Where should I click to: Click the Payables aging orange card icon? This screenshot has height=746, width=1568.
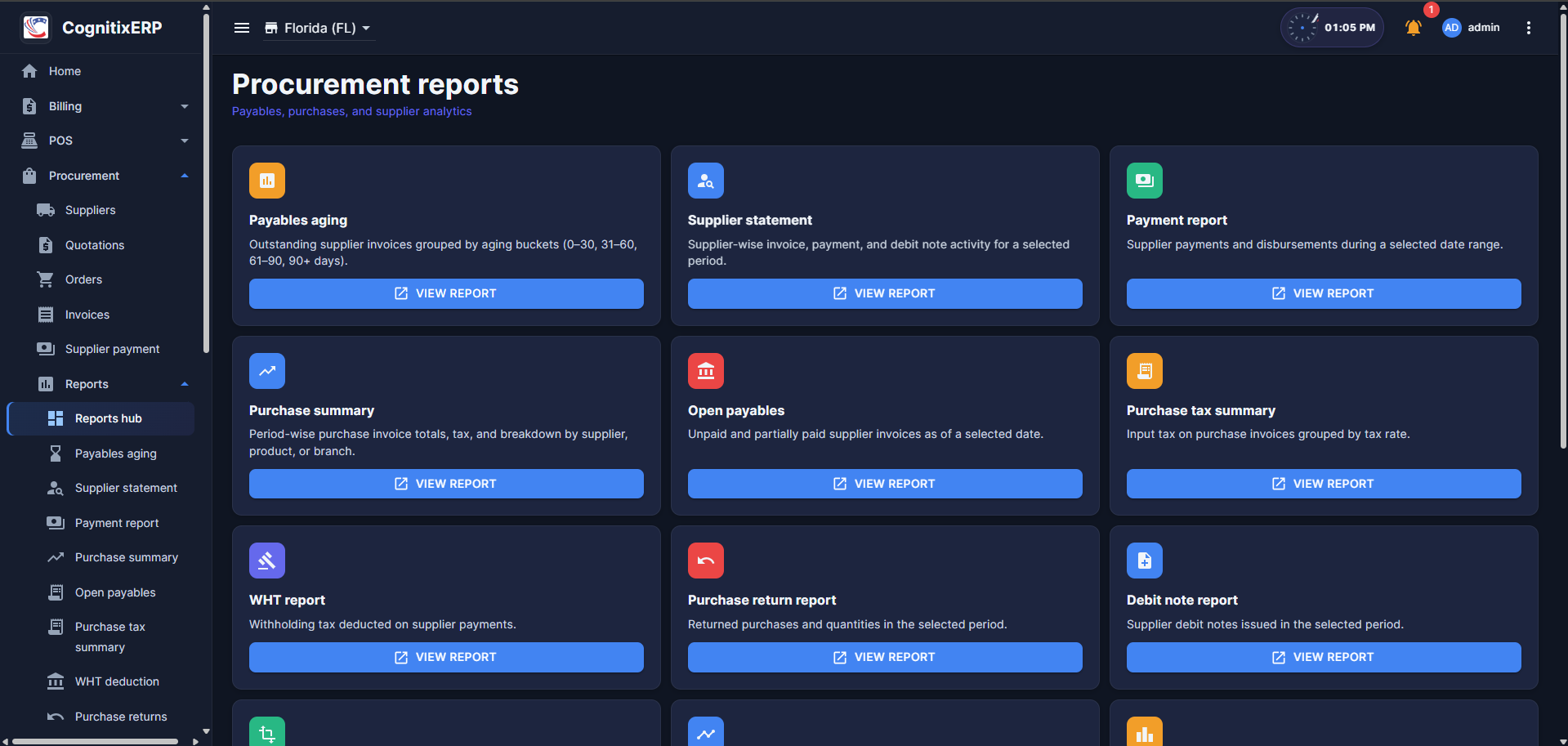click(267, 181)
